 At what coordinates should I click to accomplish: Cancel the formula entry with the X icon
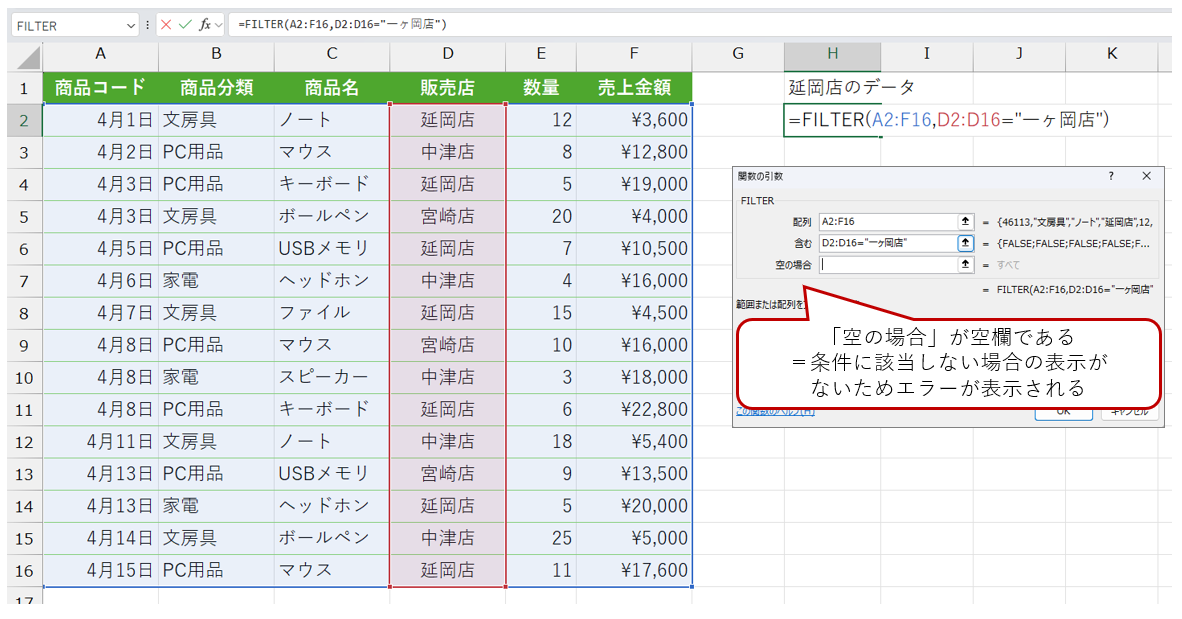pyautogui.click(x=166, y=25)
